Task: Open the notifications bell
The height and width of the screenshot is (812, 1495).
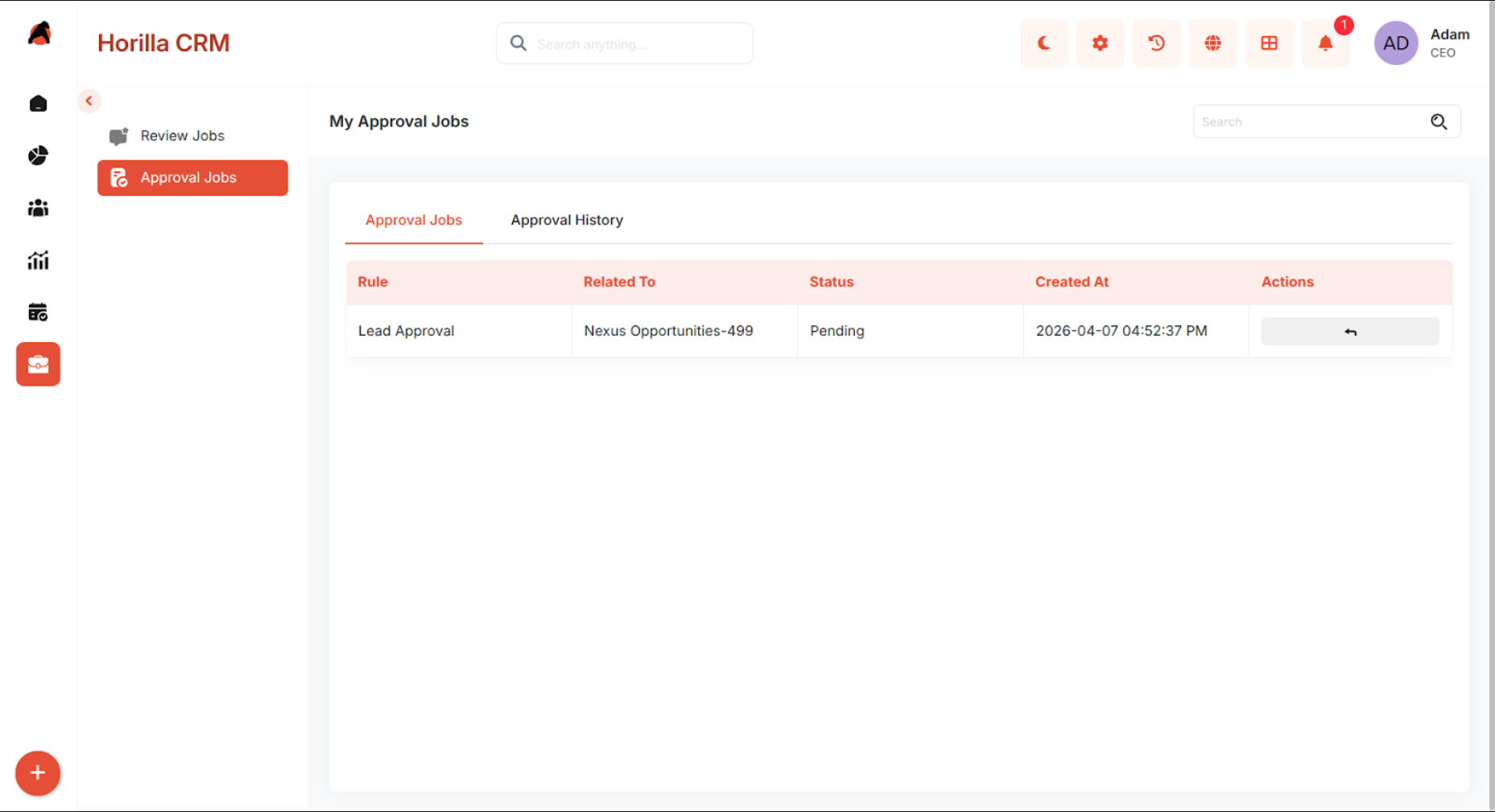Action: [1325, 43]
